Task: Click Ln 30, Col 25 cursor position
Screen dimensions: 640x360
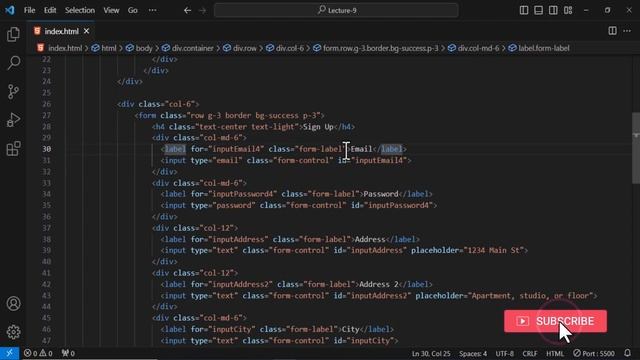Action: (431, 353)
